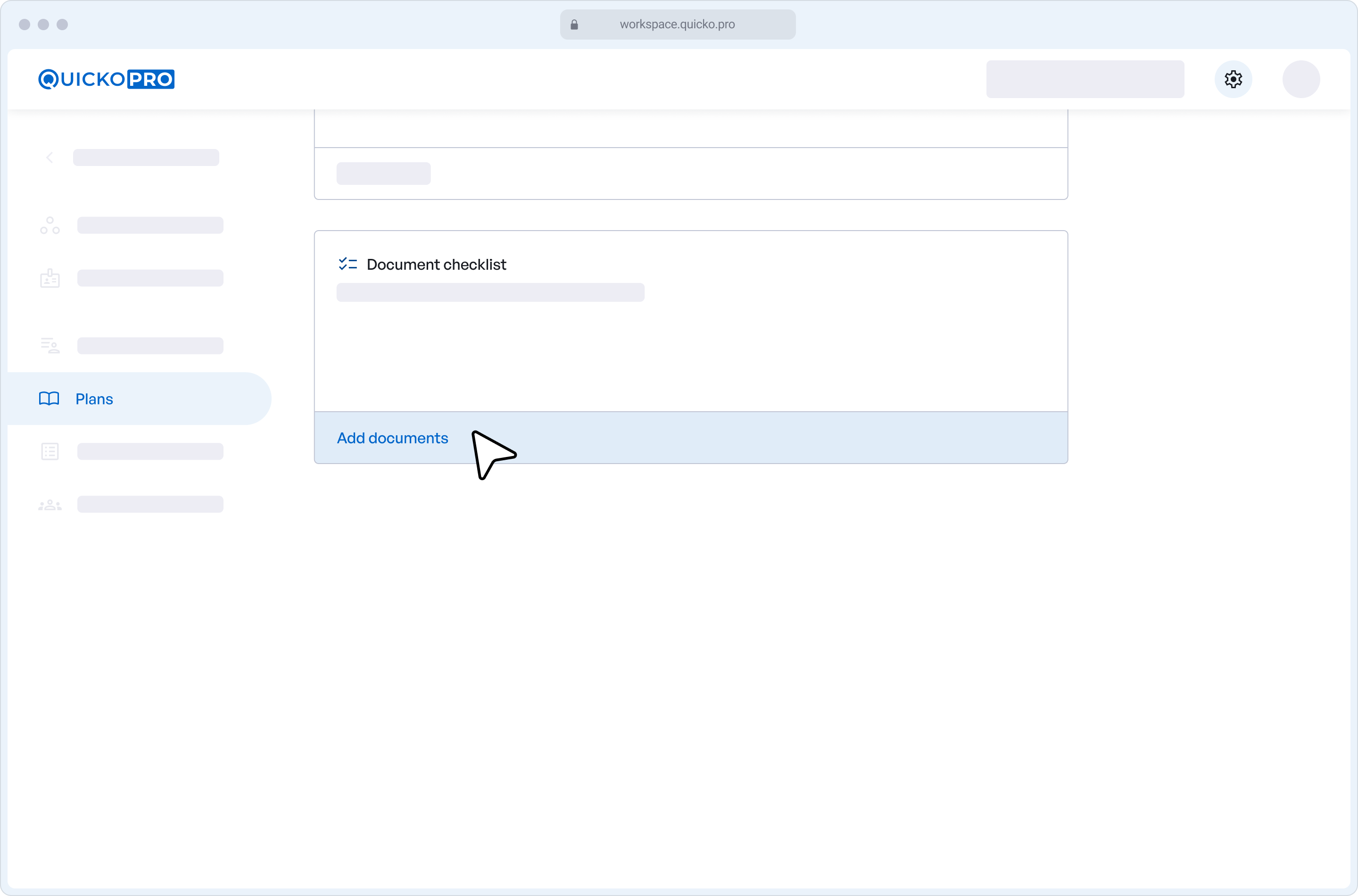The height and width of the screenshot is (896, 1358).
Task: Open settings via gear icon
Action: [1233, 79]
